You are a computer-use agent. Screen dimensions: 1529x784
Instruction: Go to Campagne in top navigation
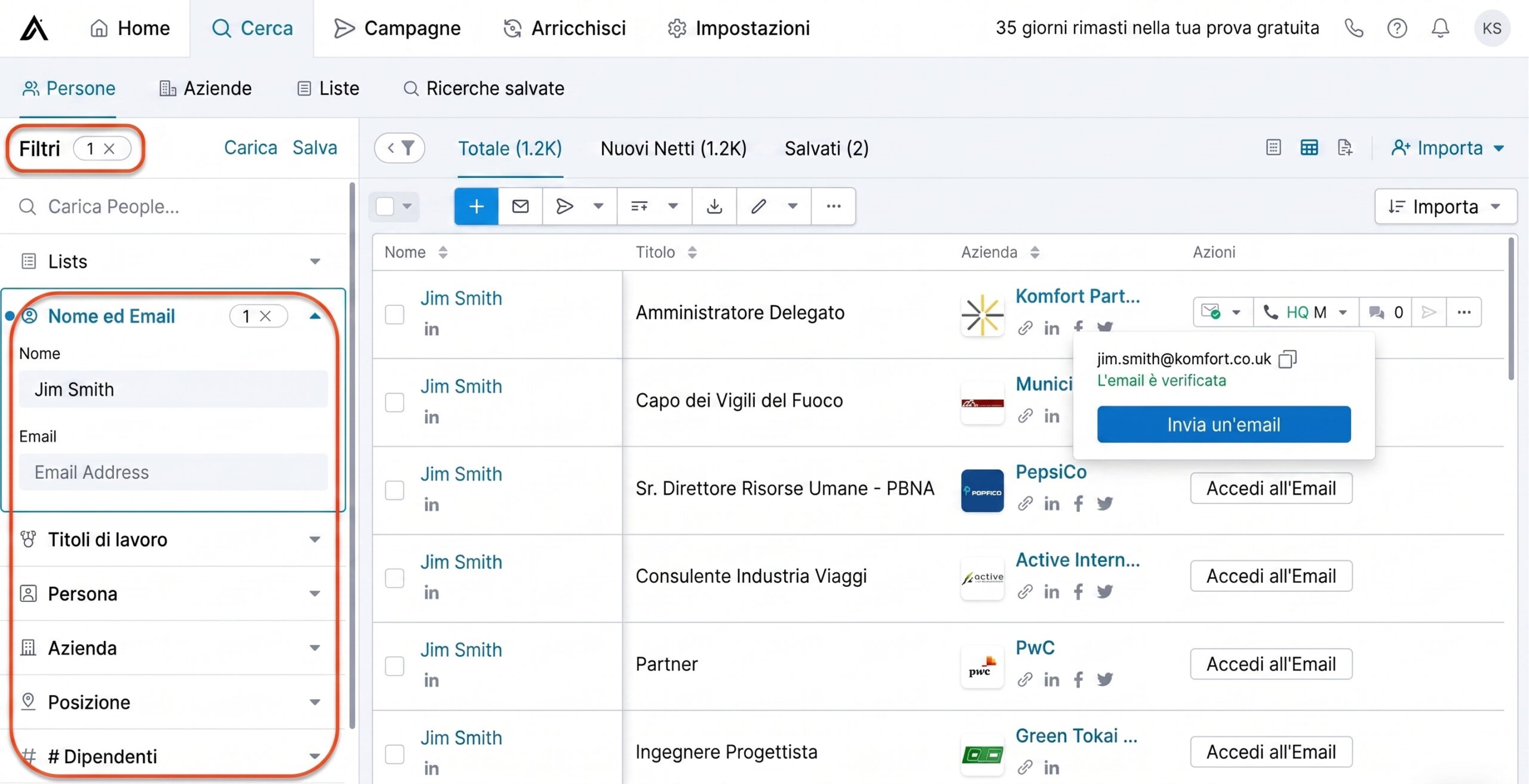pyautogui.click(x=397, y=28)
